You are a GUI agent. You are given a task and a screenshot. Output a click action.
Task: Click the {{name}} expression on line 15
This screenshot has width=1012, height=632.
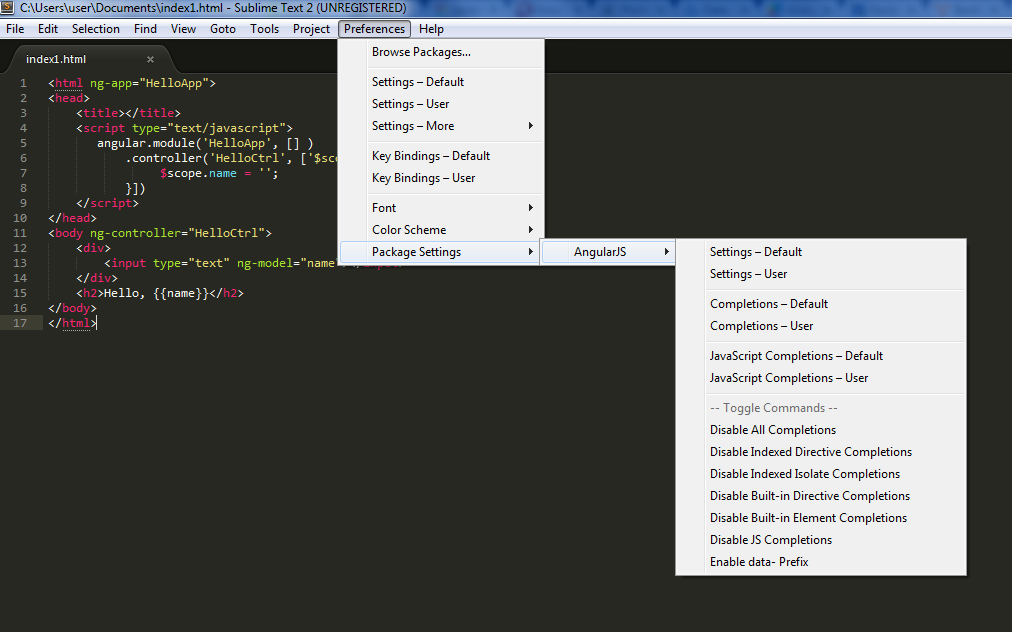coord(181,293)
